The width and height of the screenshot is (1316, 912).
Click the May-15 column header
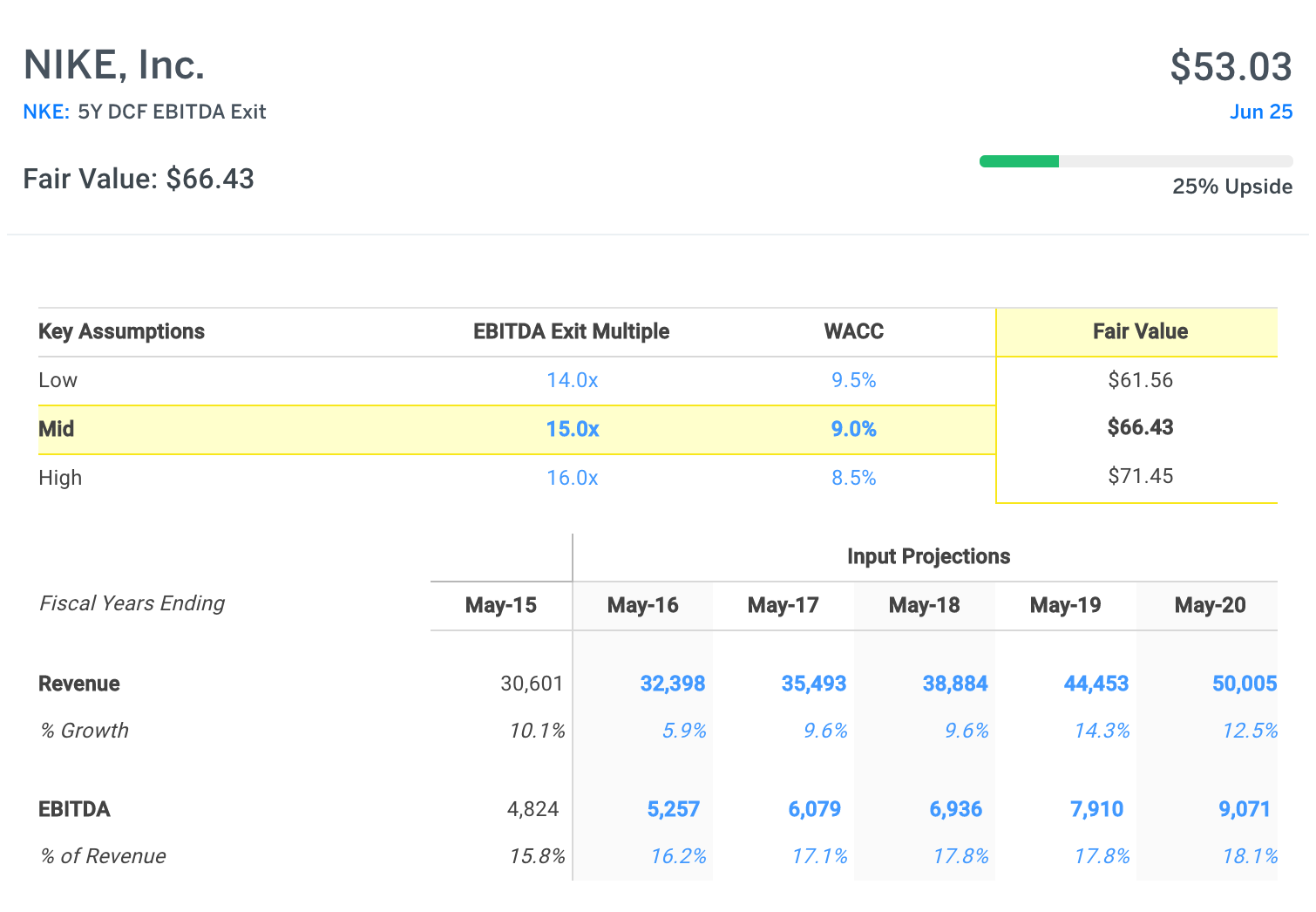tap(501, 605)
